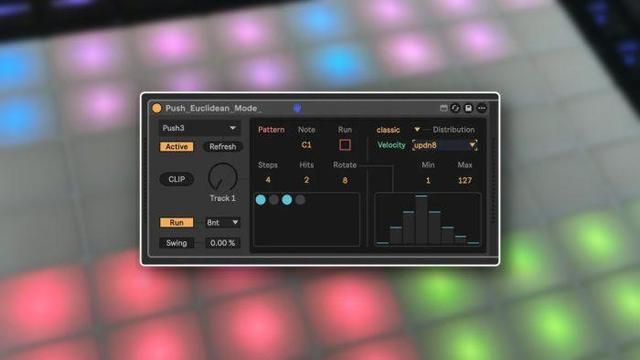Enable the pattern Run checkbox square
Image resolution: width=640 pixels, height=360 pixels.
pos(345,145)
